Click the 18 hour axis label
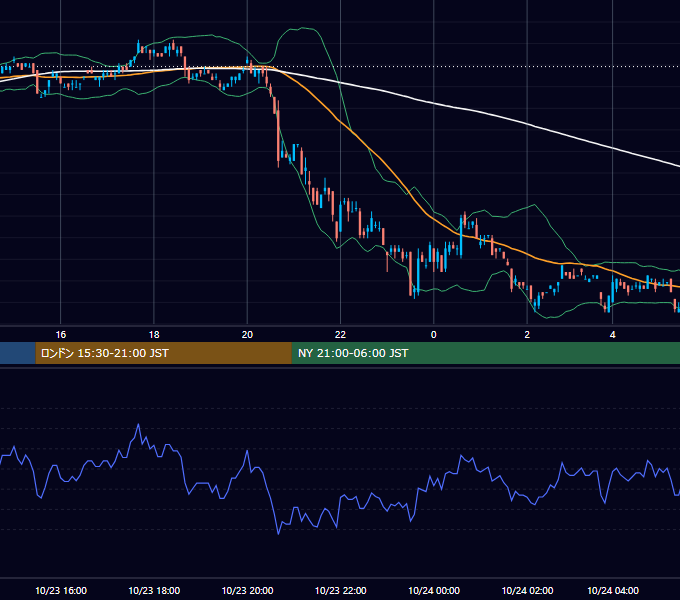The width and height of the screenshot is (680, 600). coord(154,335)
